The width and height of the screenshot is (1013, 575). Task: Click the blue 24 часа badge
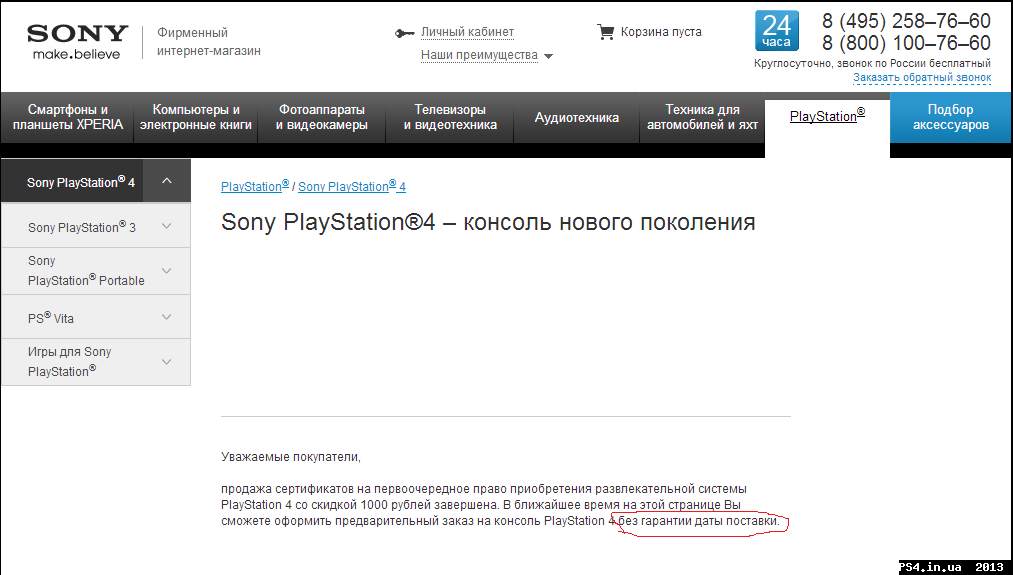click(776, 32)
